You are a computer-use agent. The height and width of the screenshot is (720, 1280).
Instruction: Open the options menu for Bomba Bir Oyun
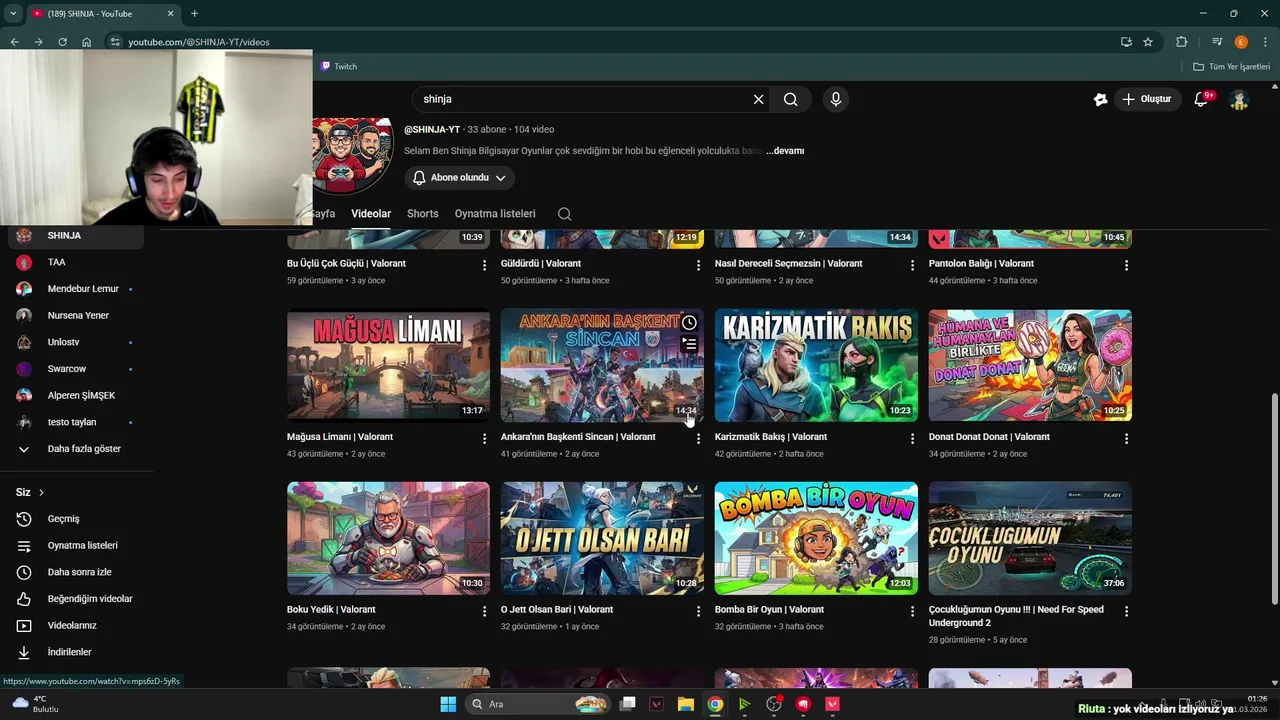(912, 610)
